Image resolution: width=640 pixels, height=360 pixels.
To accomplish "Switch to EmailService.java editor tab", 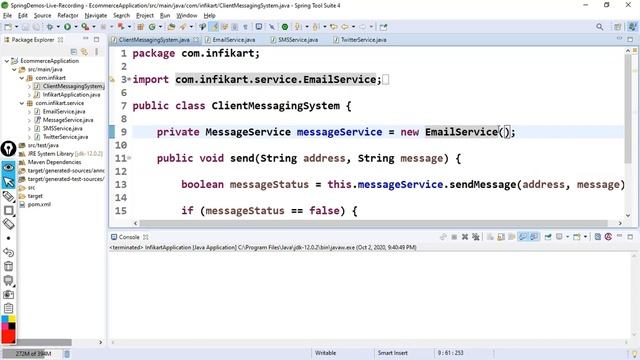I will (230, 40).
